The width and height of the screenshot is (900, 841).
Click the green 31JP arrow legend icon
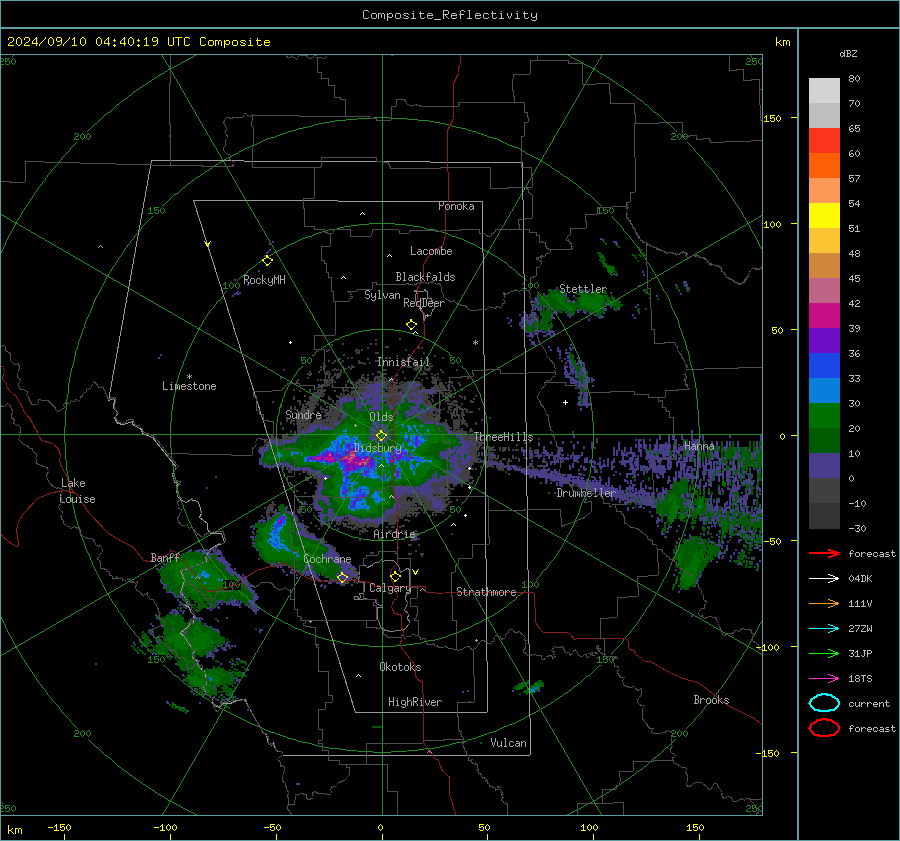[x=824, y=653]
